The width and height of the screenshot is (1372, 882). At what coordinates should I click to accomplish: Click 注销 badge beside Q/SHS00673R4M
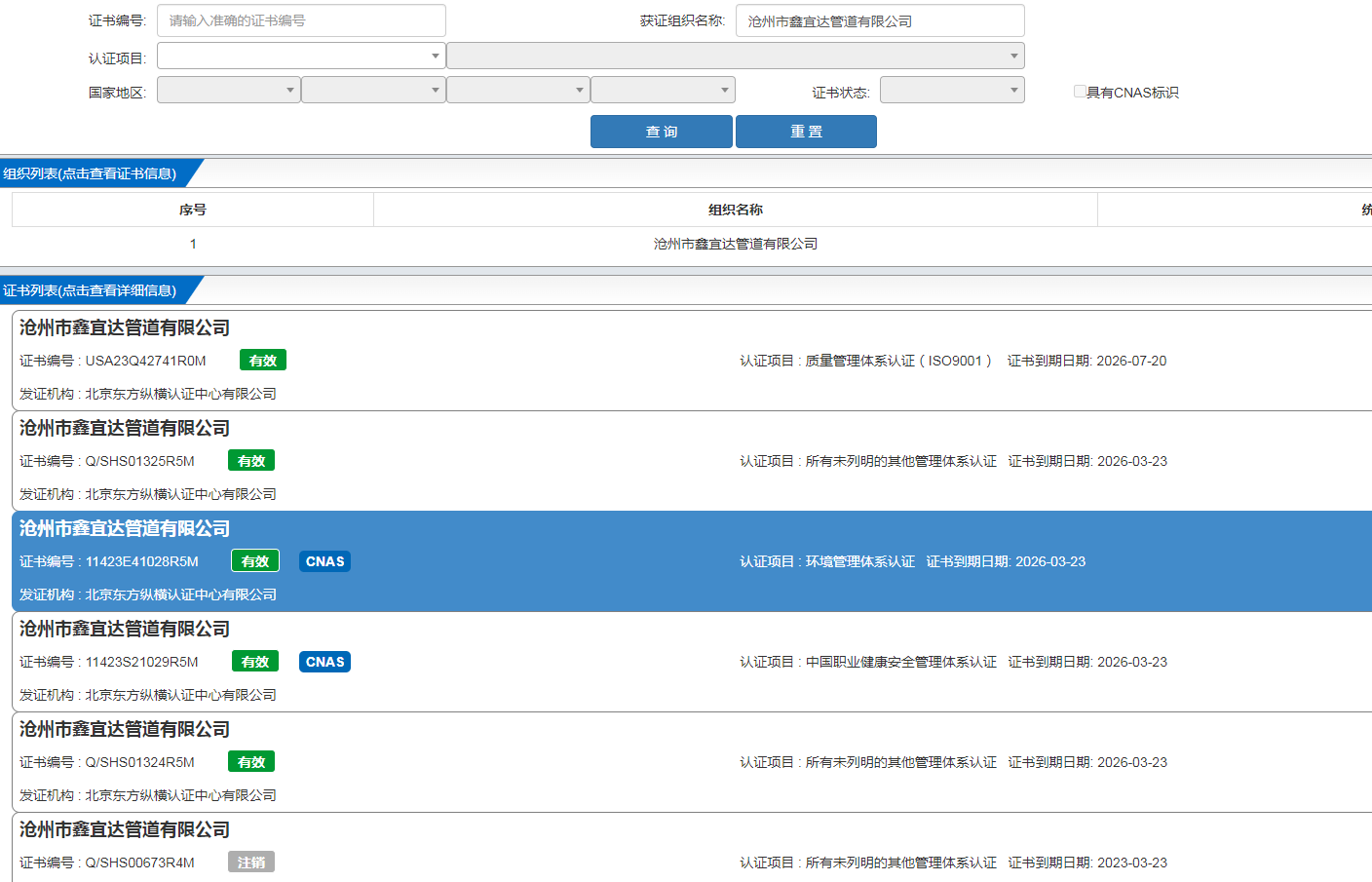[x=251, y=863]
